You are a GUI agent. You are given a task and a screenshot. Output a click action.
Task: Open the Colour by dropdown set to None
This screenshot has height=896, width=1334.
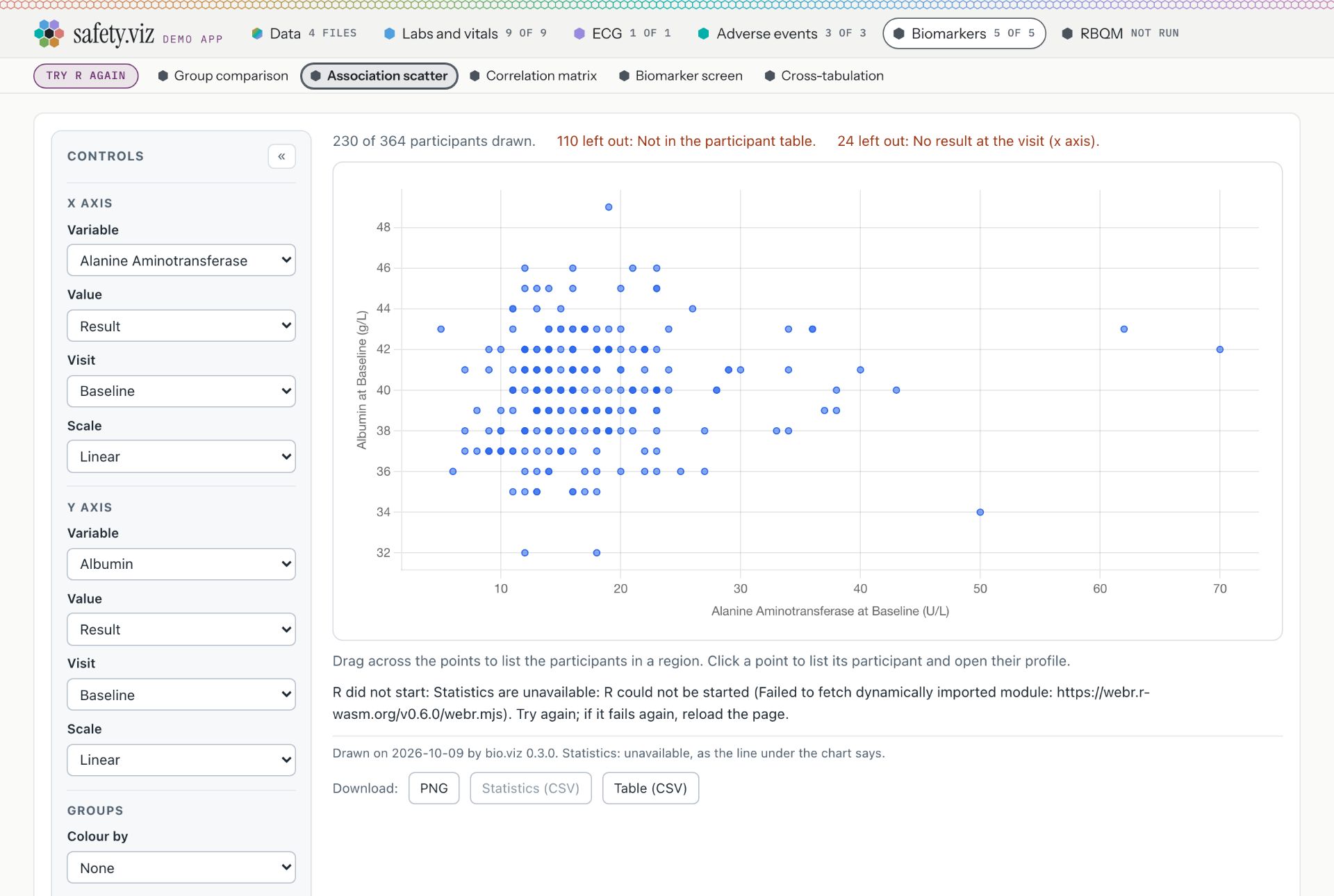click(x=181, y=868)
